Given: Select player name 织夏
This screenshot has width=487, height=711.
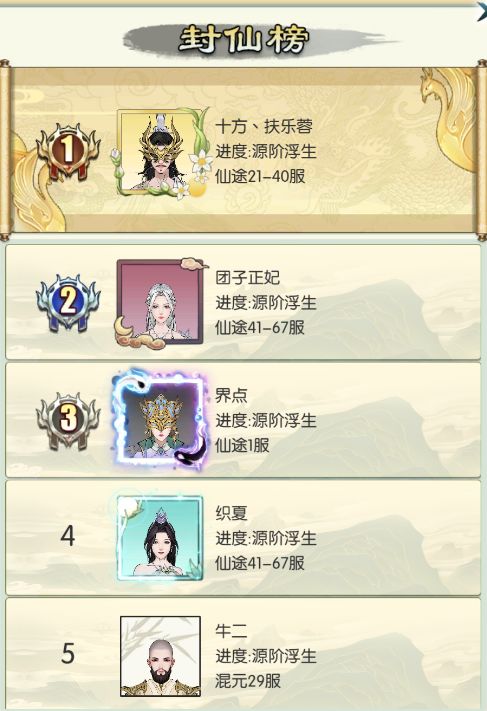Looking at the screenshot, I should click(x=231, y=513).
